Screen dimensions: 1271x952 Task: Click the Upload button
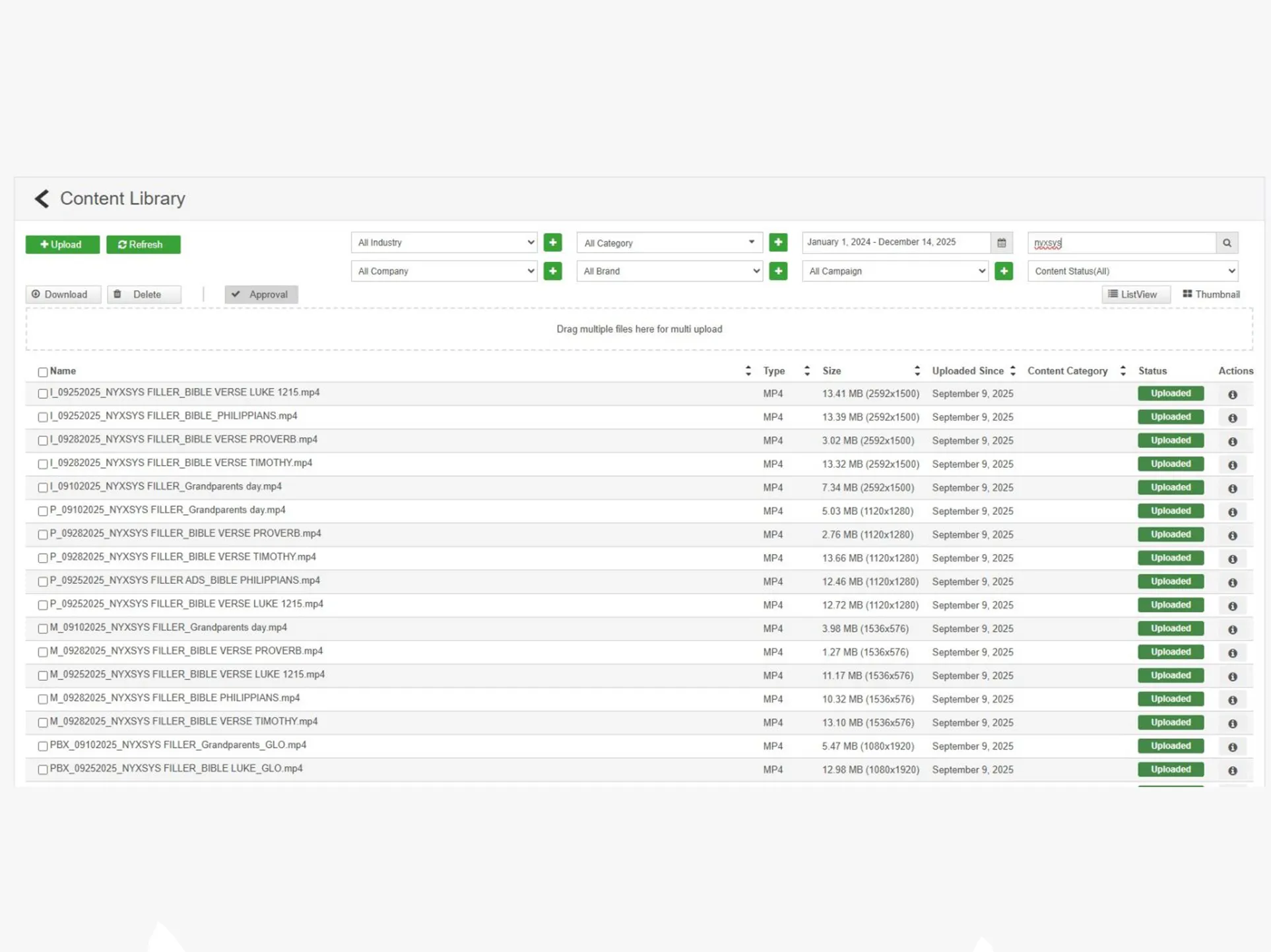[x=62, y=244]
